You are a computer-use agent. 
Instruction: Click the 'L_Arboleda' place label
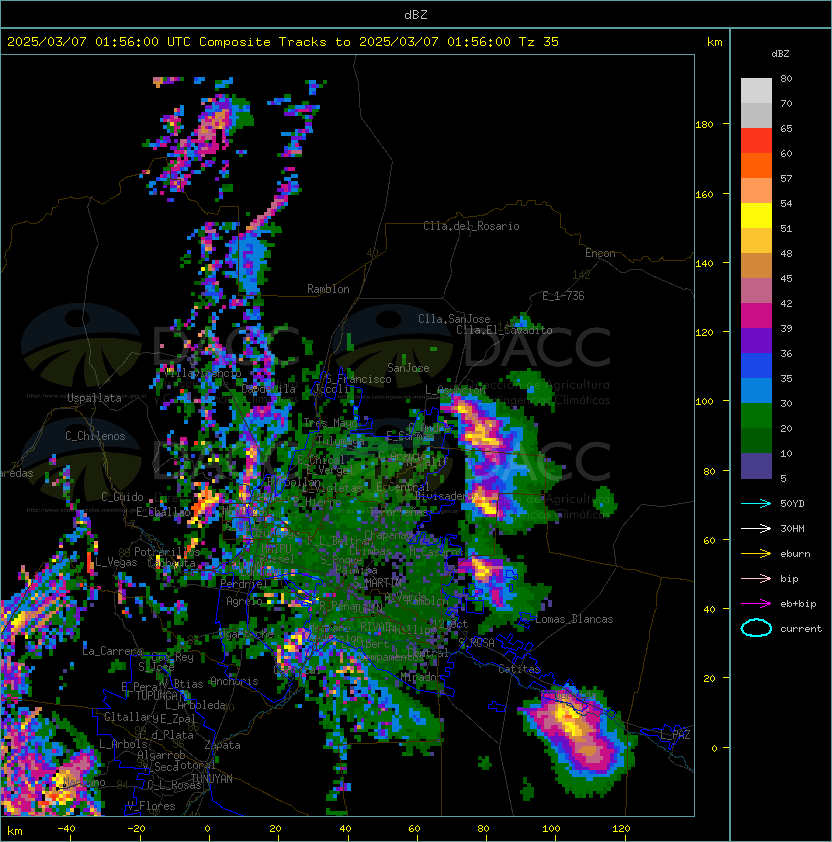196,705
